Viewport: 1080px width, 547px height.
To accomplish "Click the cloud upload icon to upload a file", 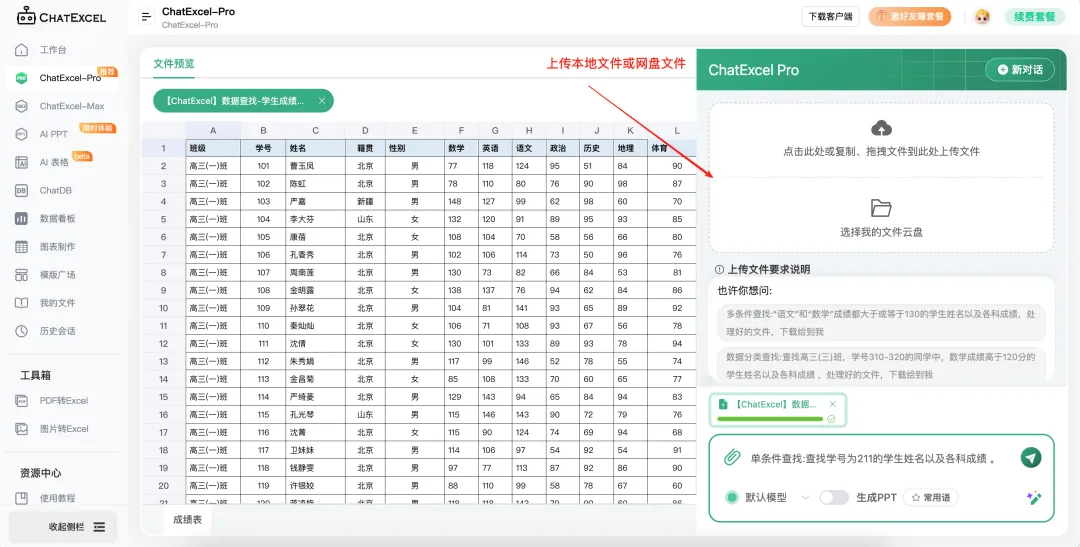I will (x=881, y=128).
